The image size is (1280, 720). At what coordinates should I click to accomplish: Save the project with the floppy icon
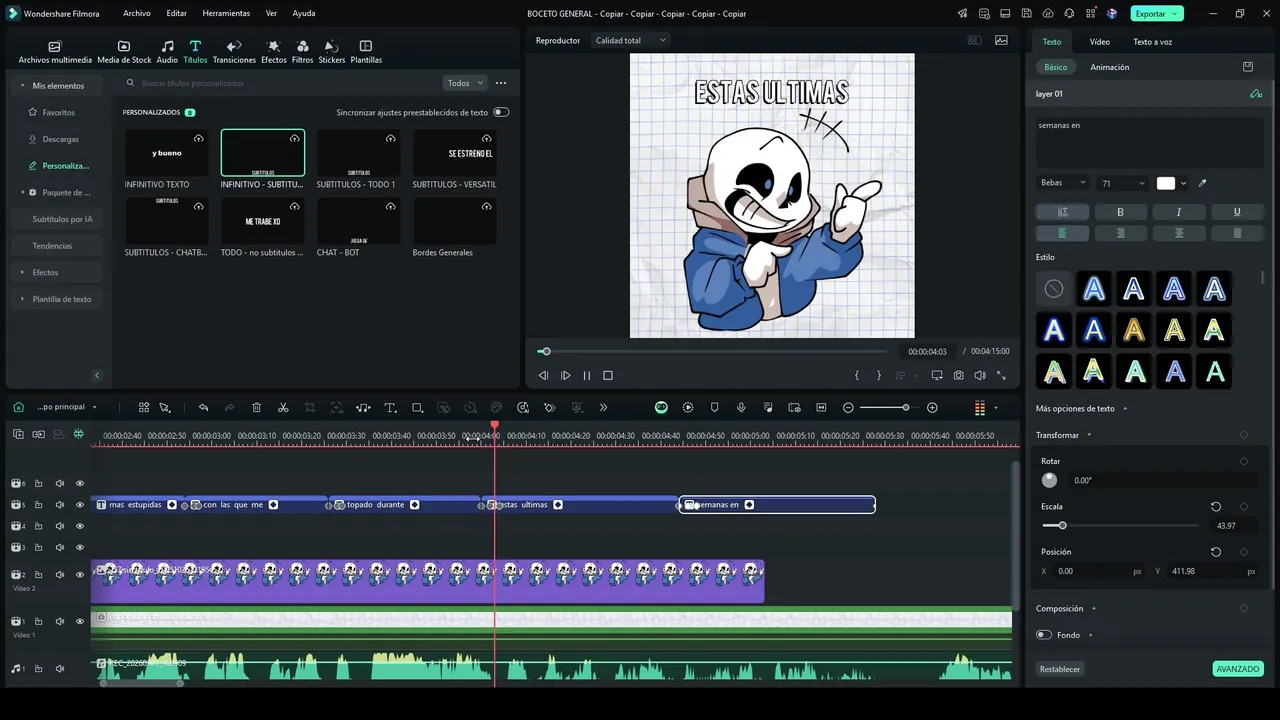point(1026,14)
